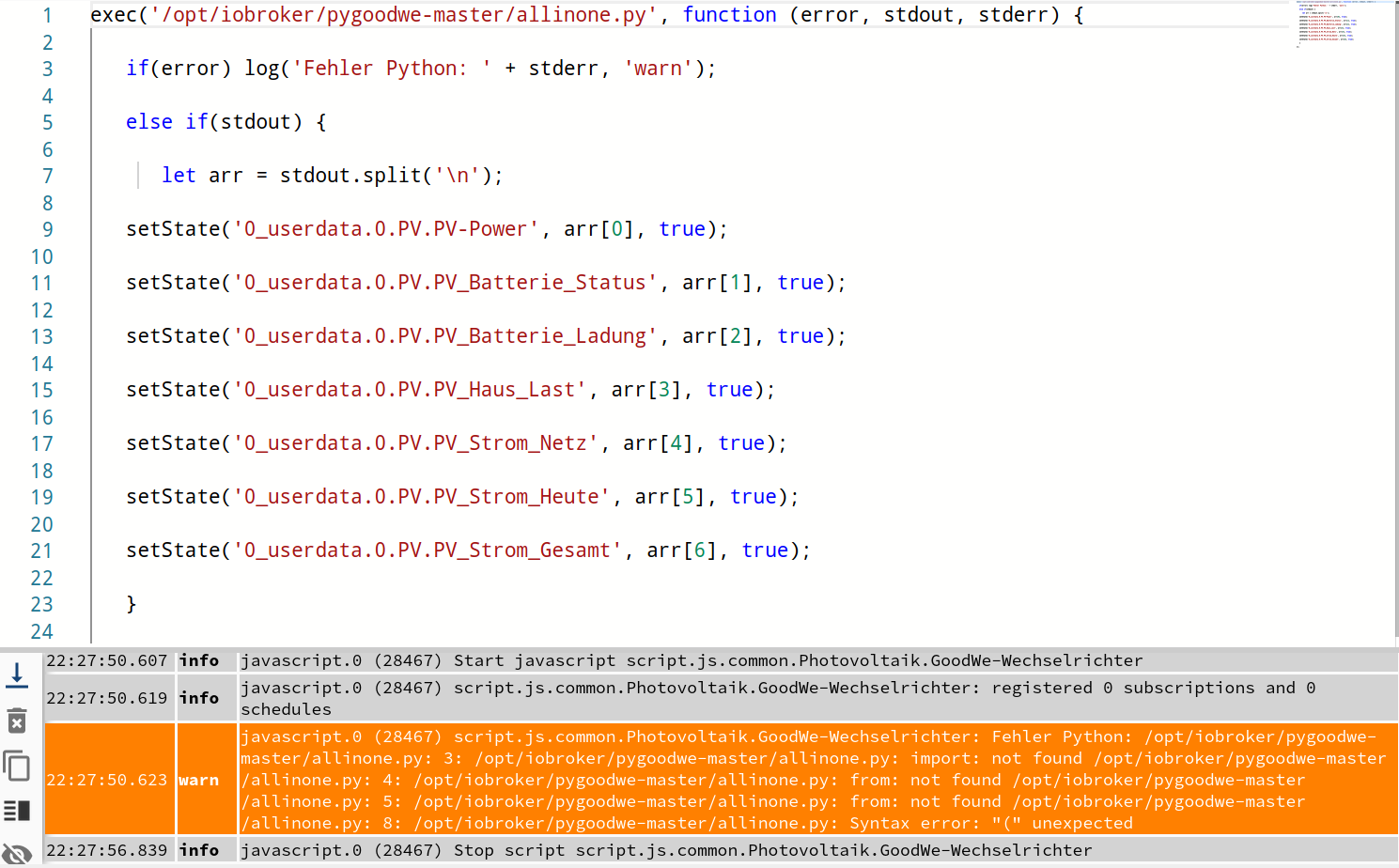Click the 'else' keyword on line 5

[149, 122]
